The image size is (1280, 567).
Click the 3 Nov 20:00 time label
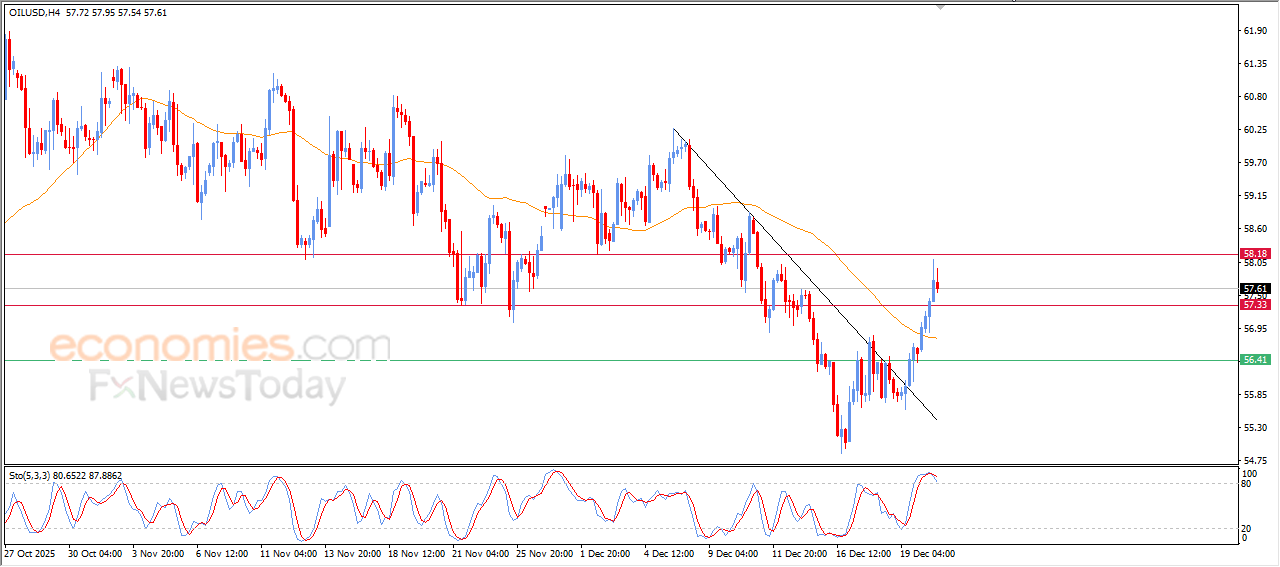coord(159,552)
